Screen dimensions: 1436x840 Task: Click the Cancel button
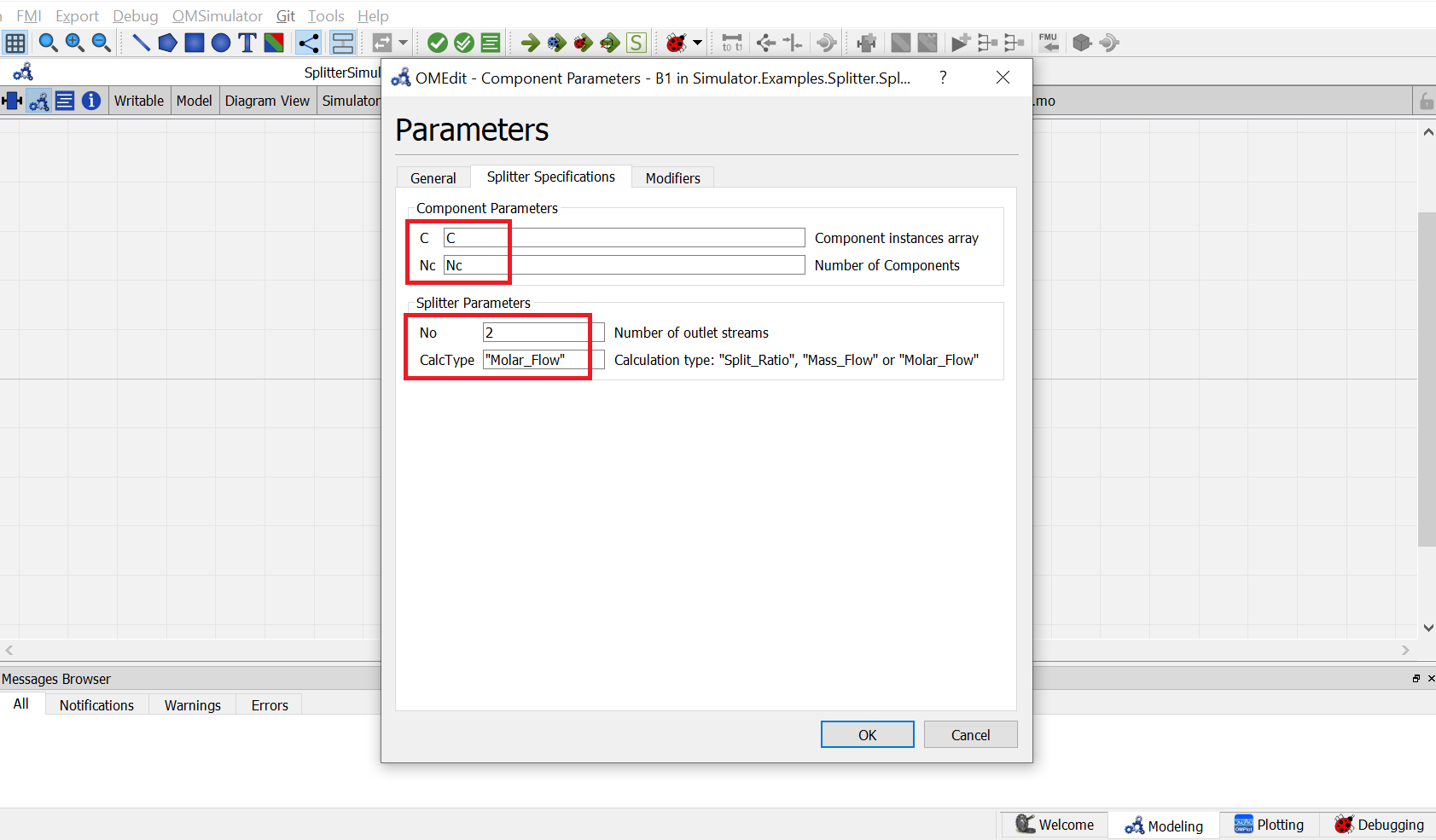coord(971,735)
